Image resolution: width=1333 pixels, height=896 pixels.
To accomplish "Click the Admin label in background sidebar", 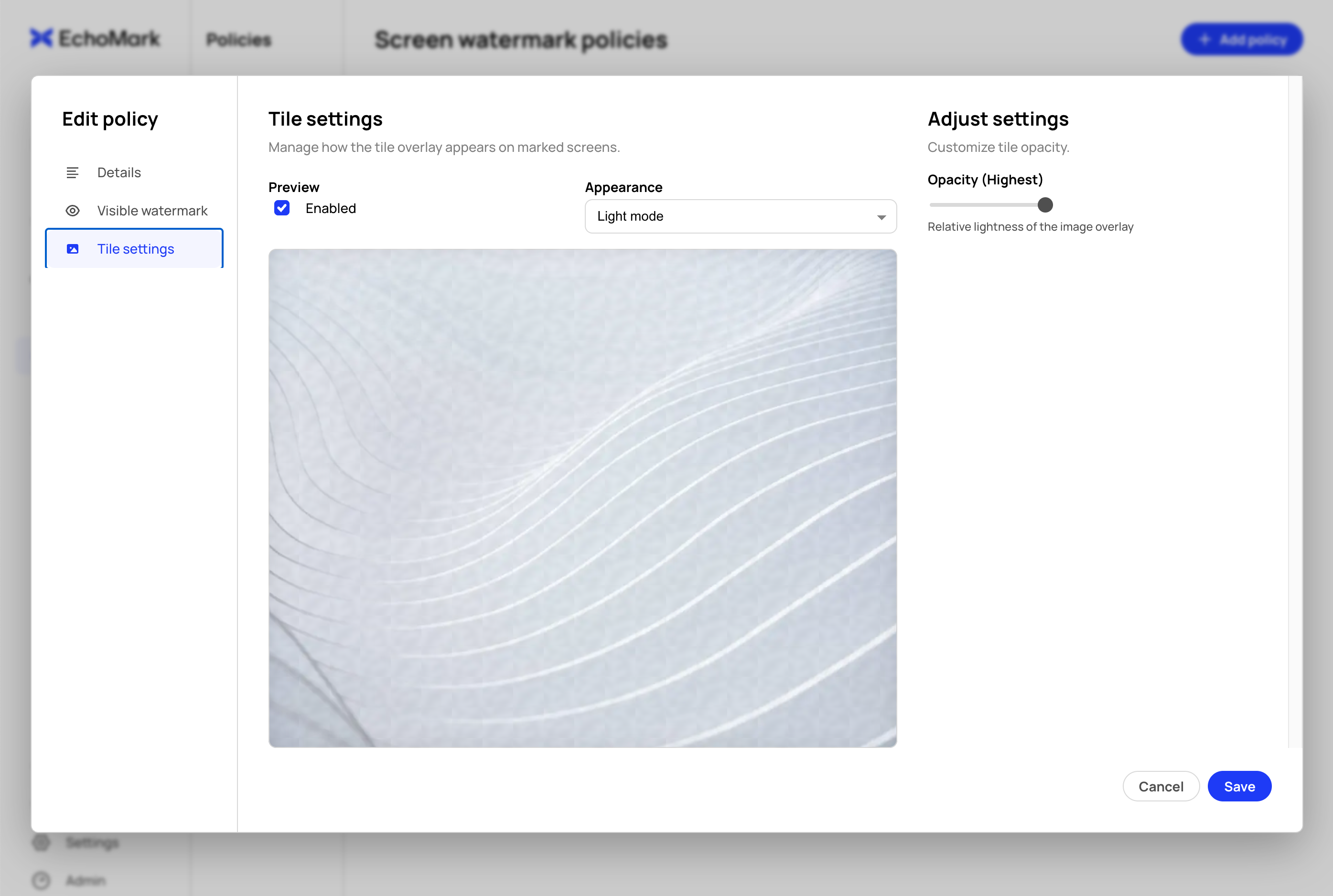I will pyautogui.click(x=86, y=880).
